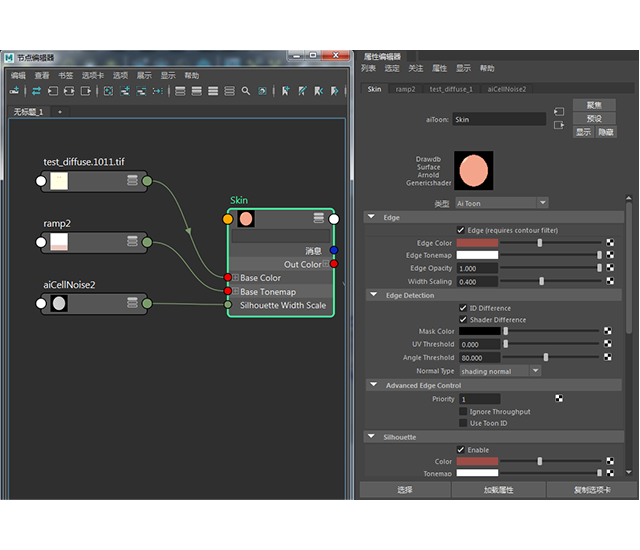Image resolution: width=640 pixels, height=550 pixels.
Task: Uncheck Edge (requires contour filter) option
Action: [462, 230]
